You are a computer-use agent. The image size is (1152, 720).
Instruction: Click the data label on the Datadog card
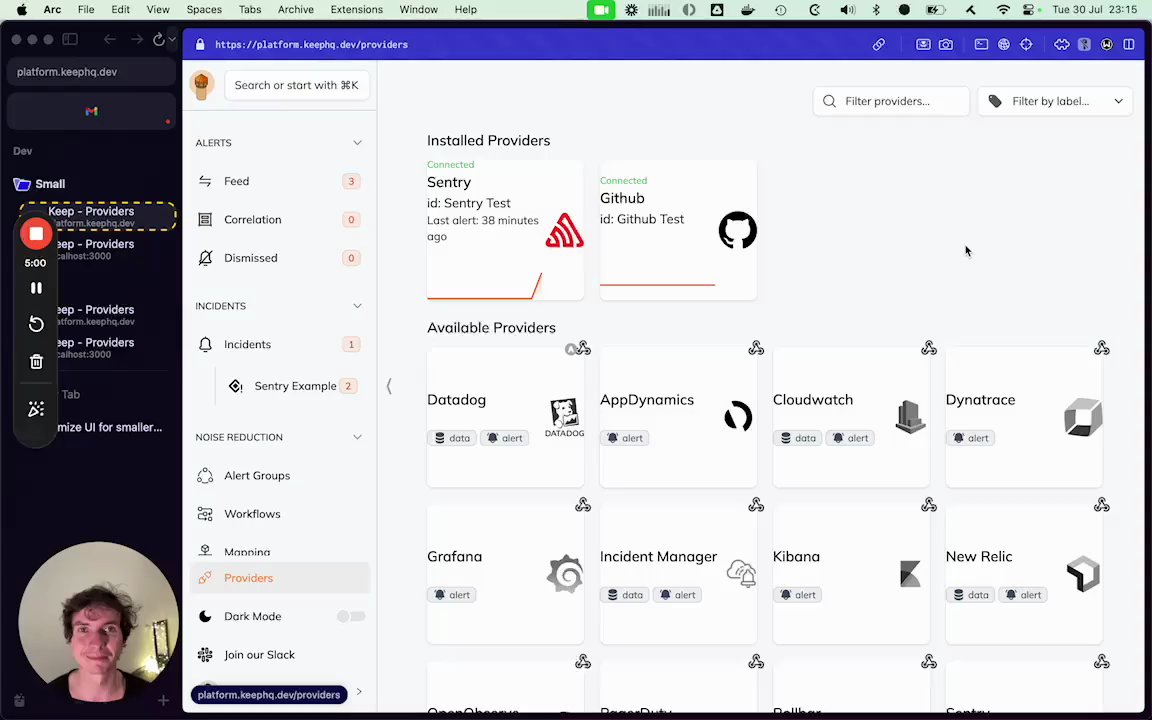click(x=452, y=438)
